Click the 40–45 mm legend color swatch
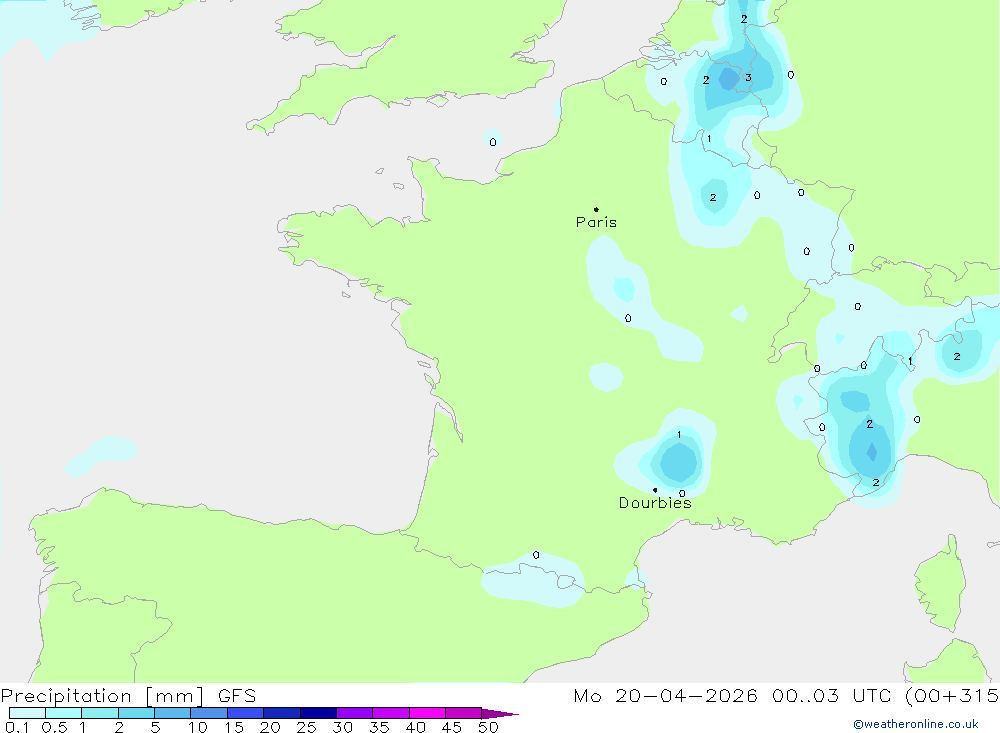 (x=427, y=713)
